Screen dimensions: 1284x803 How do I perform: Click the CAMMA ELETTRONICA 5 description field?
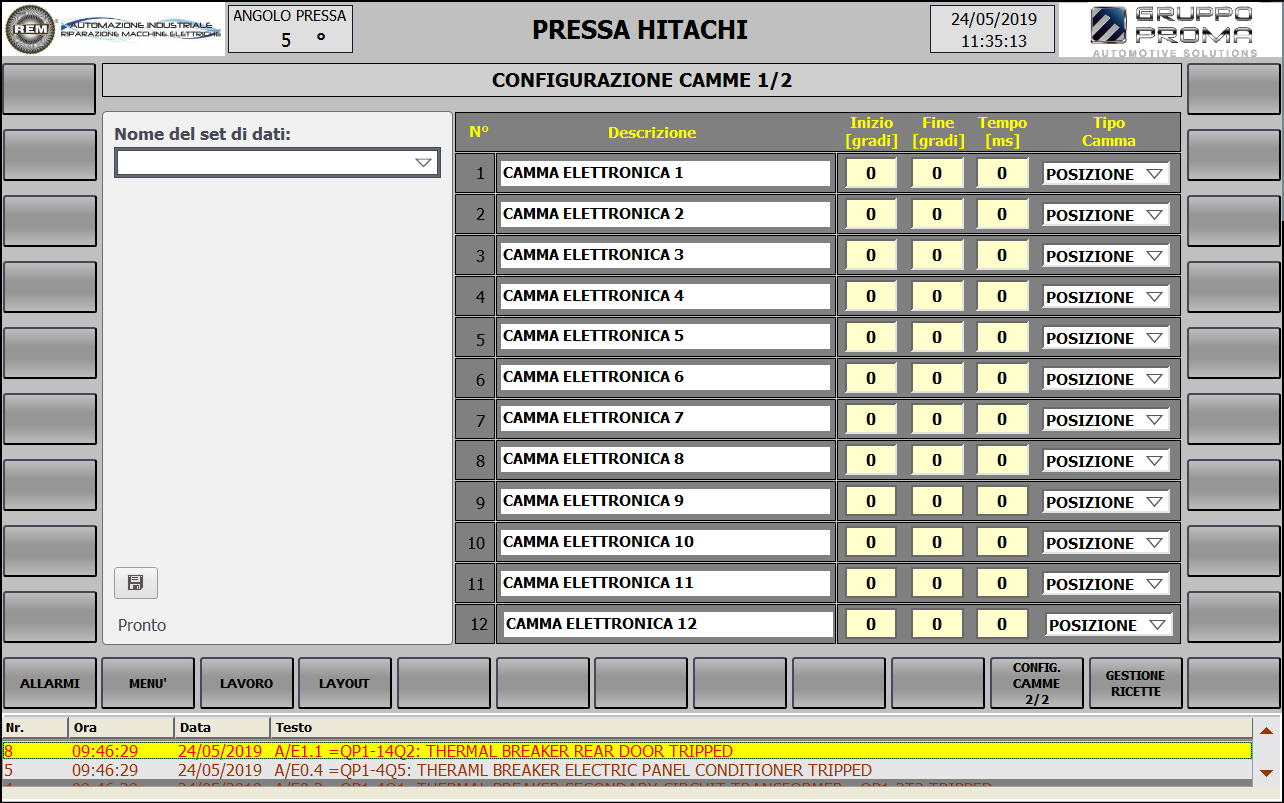[665, 337]
